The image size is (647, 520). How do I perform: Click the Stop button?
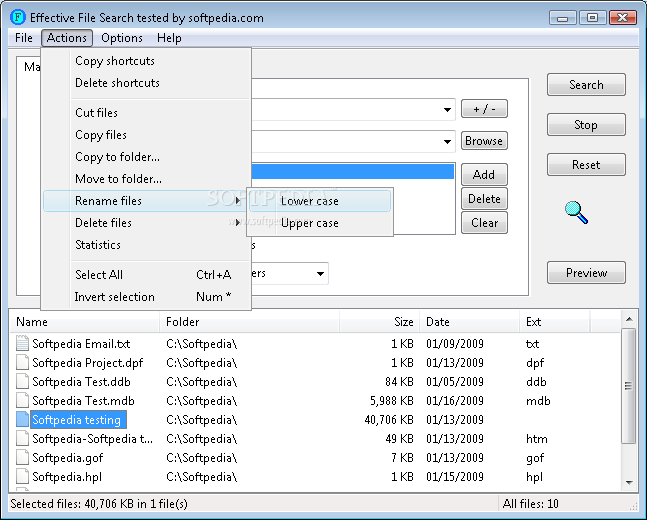(586, 125)
